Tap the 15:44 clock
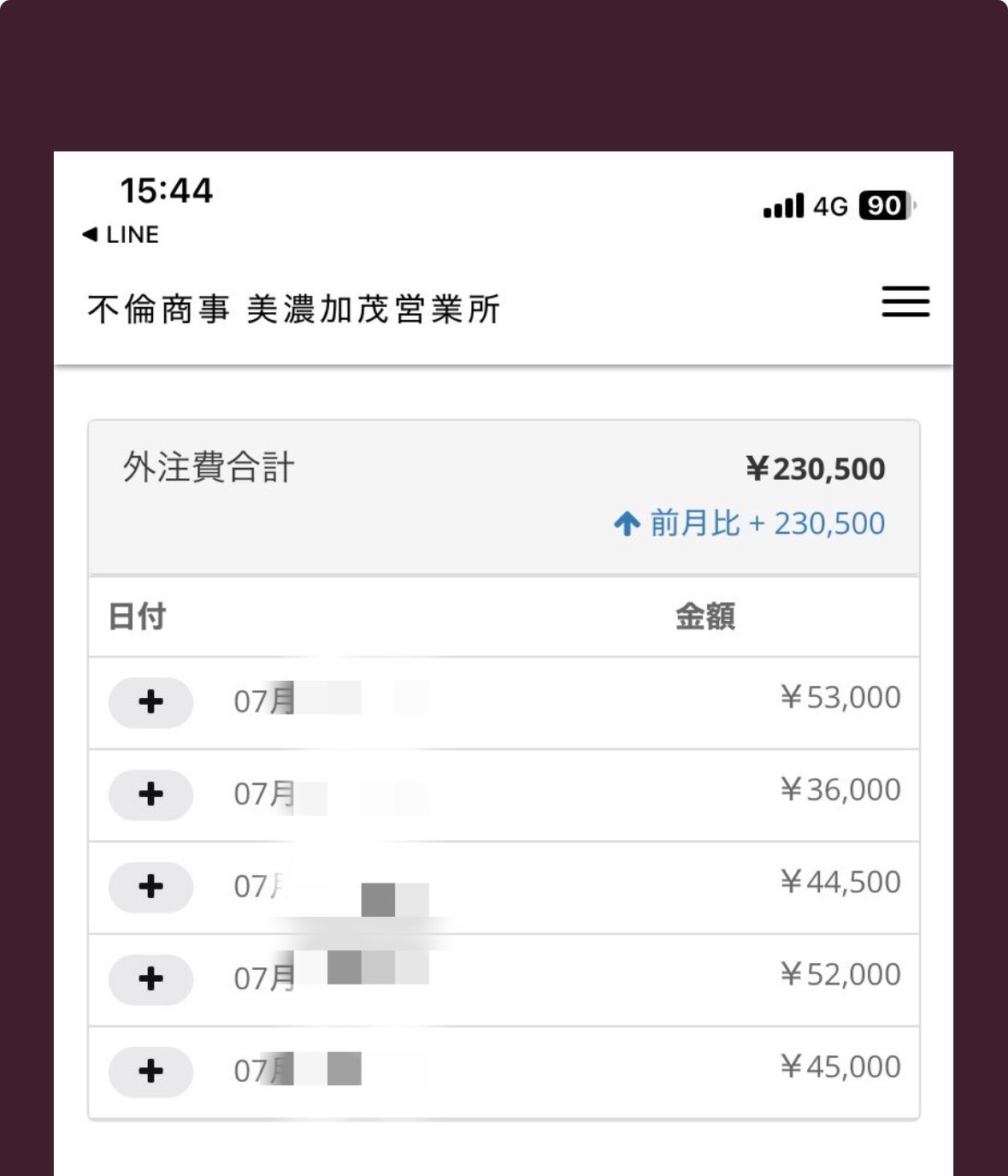 click(x=166, y=191)
